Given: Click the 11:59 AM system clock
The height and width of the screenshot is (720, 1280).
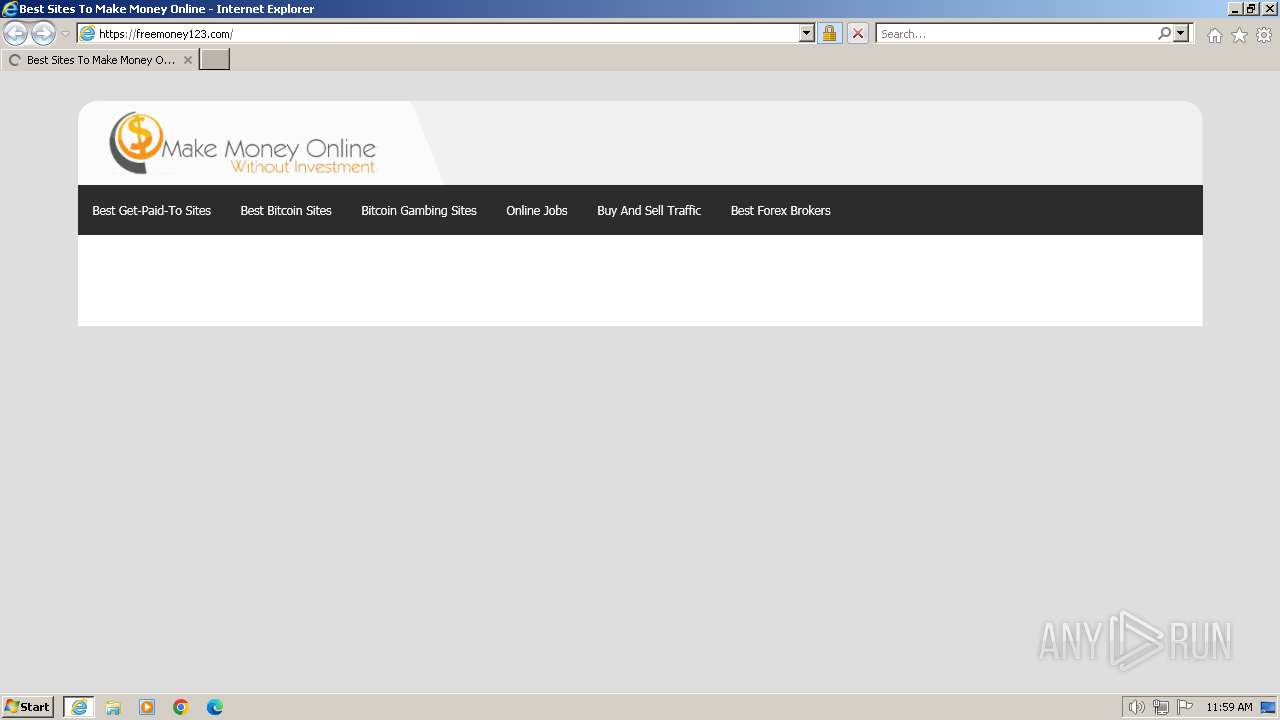Looking at the screenshot, I should click(x=1229, y=707).
